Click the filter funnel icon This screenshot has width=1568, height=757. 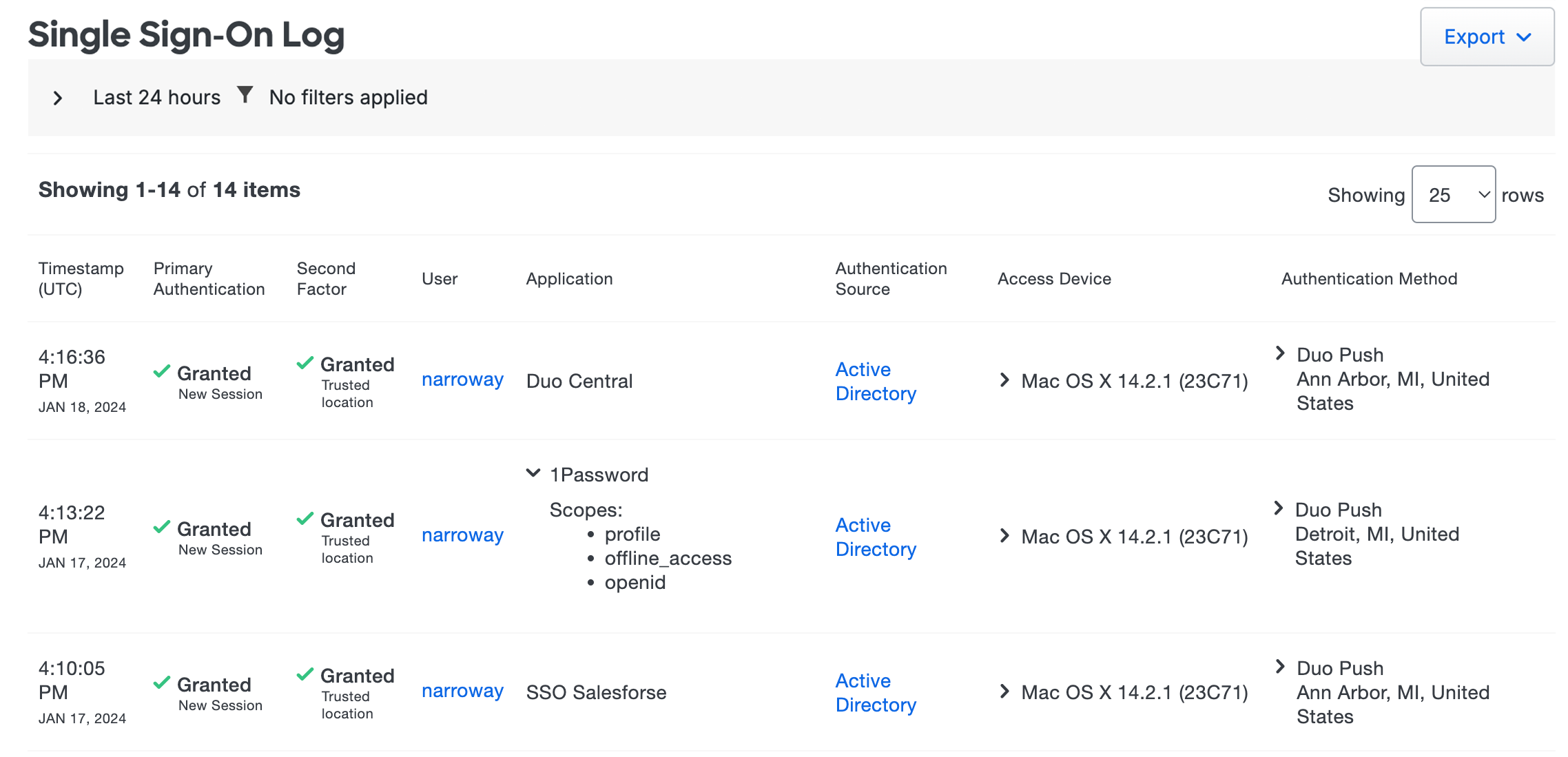point(245,94)
